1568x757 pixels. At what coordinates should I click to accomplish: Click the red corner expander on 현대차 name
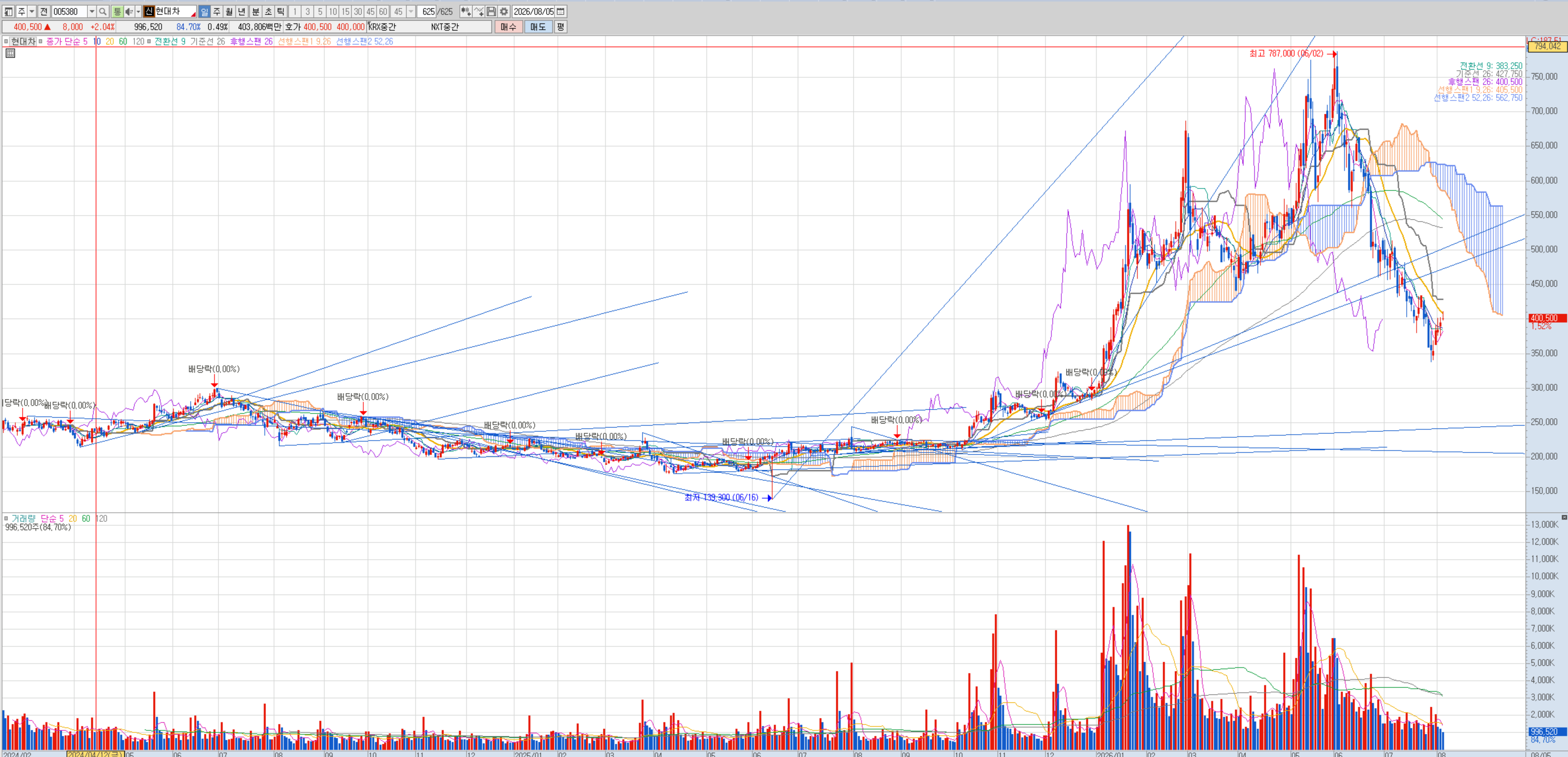pyautogui.click(x=193, y=14)
